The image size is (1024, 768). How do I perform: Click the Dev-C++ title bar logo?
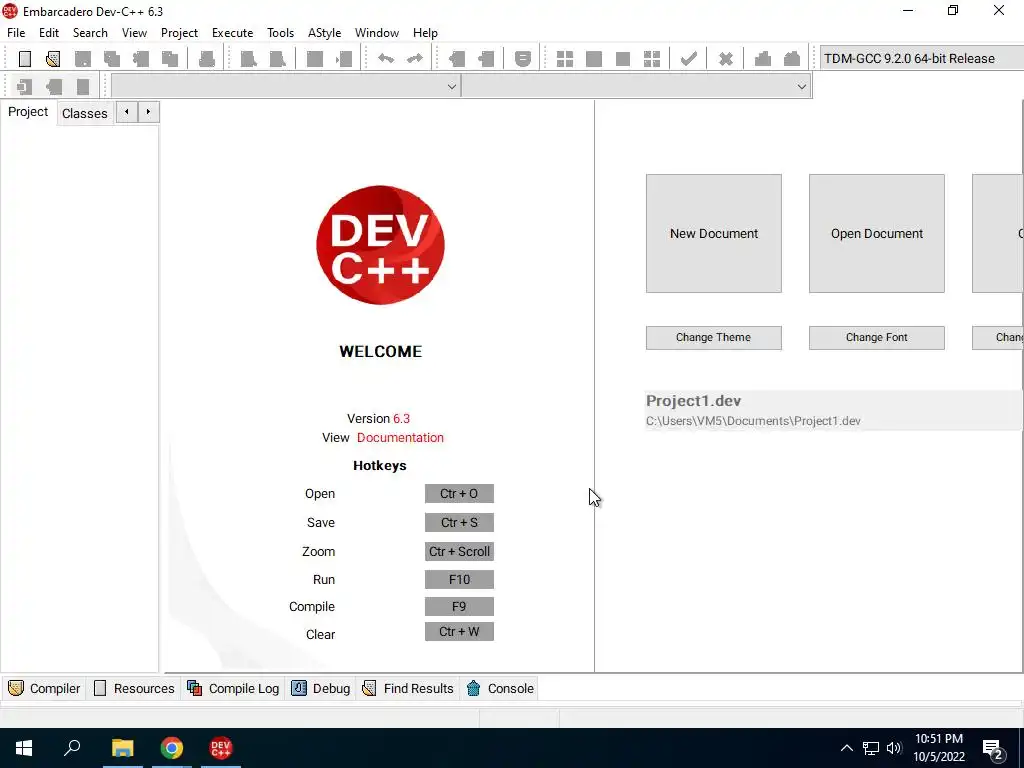[x=10, y=11]
